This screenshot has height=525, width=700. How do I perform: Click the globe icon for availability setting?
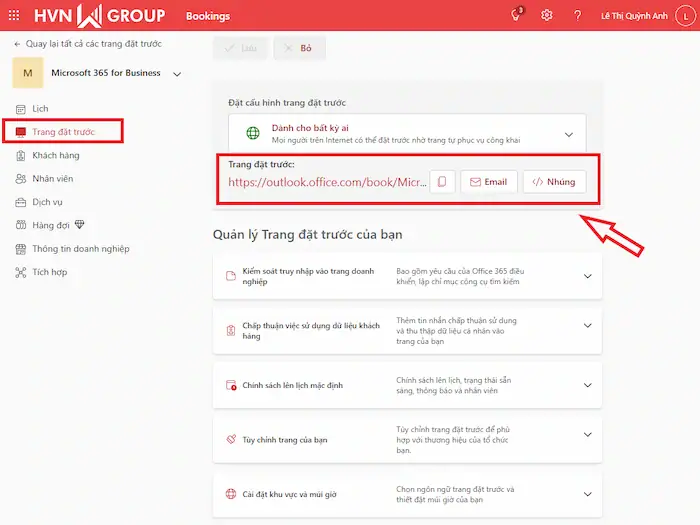point(253,134)
